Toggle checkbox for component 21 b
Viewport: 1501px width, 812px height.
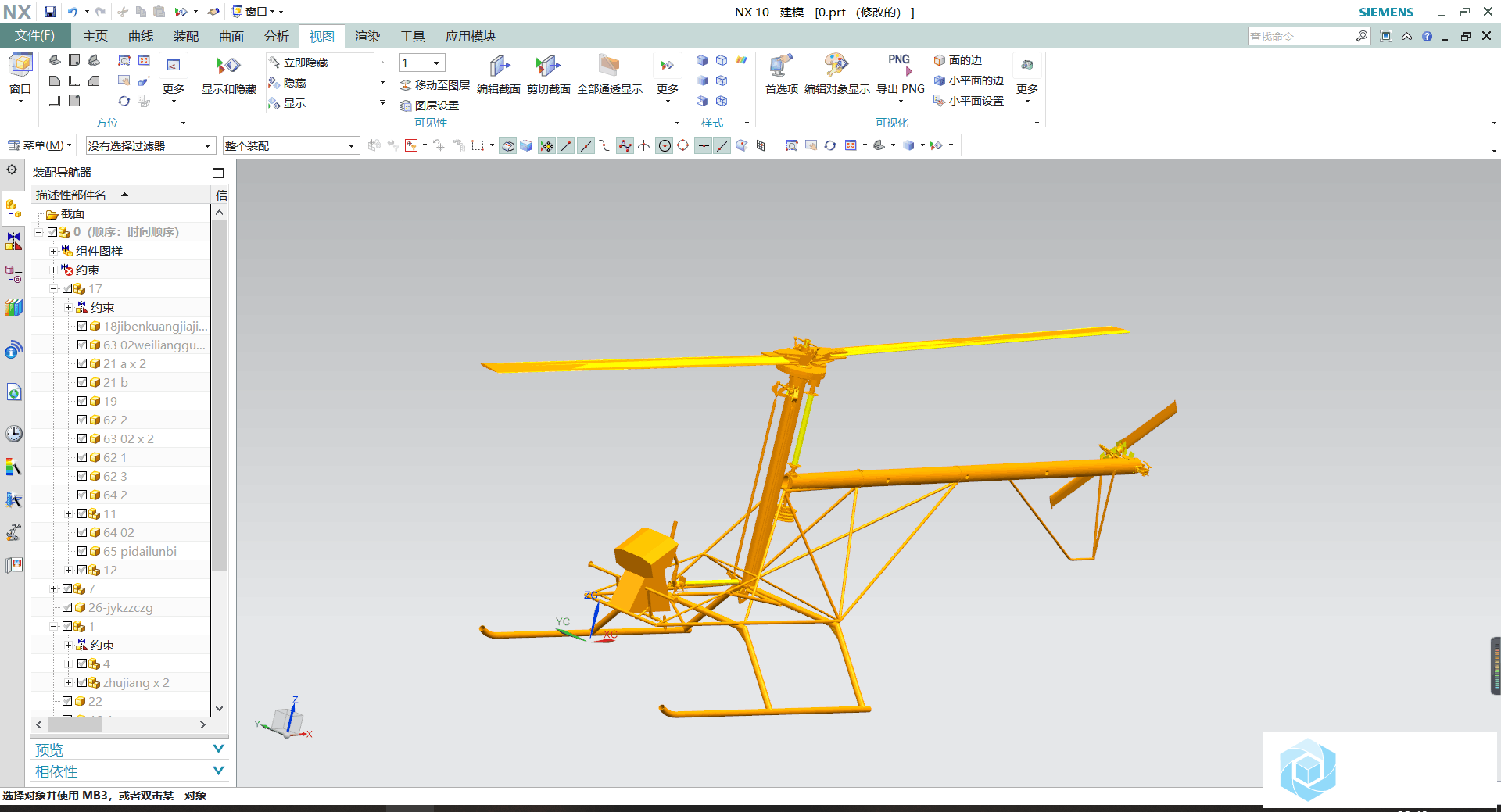point(82,382)
